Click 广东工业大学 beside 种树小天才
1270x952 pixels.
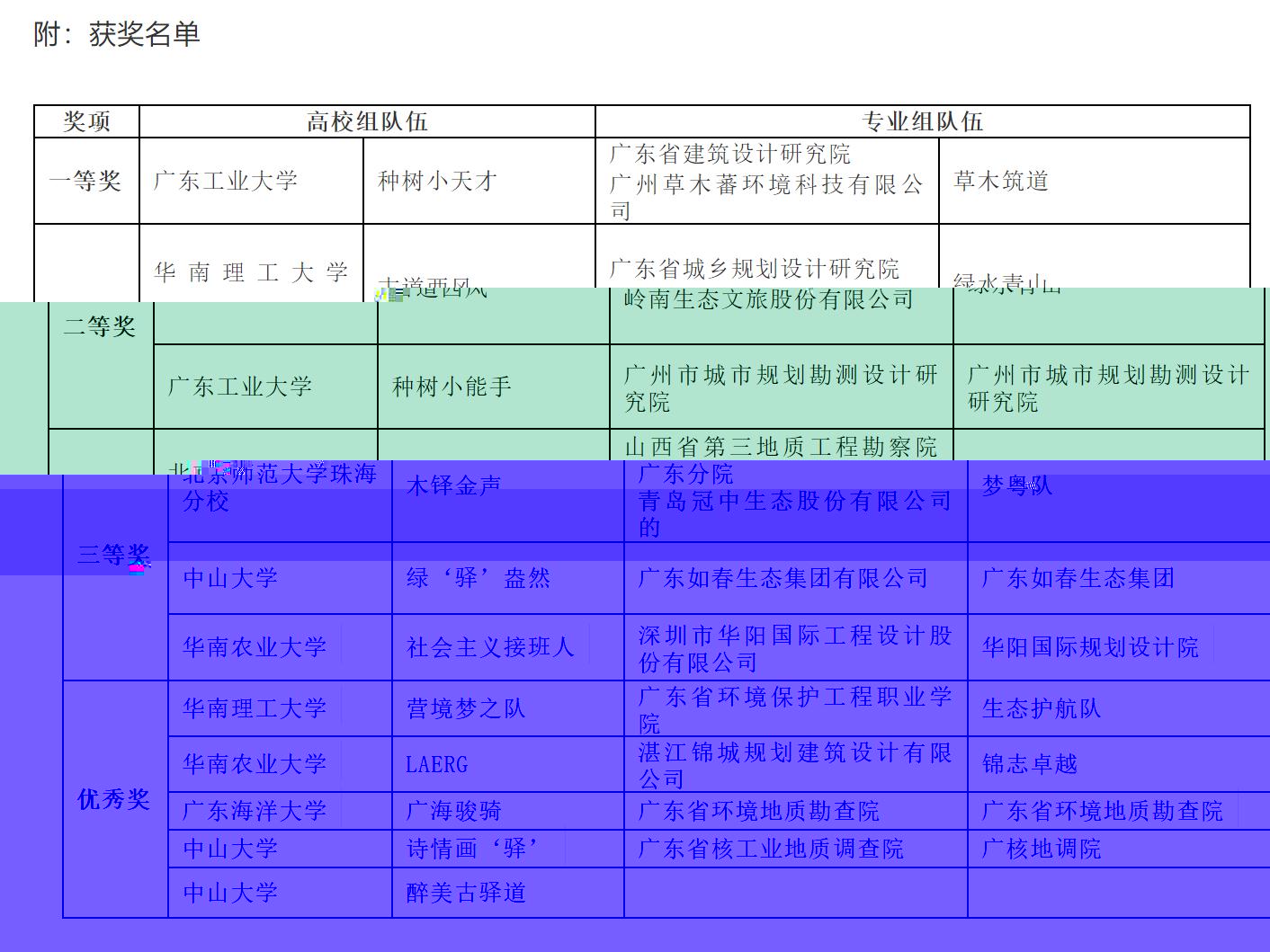click(226, 181)
